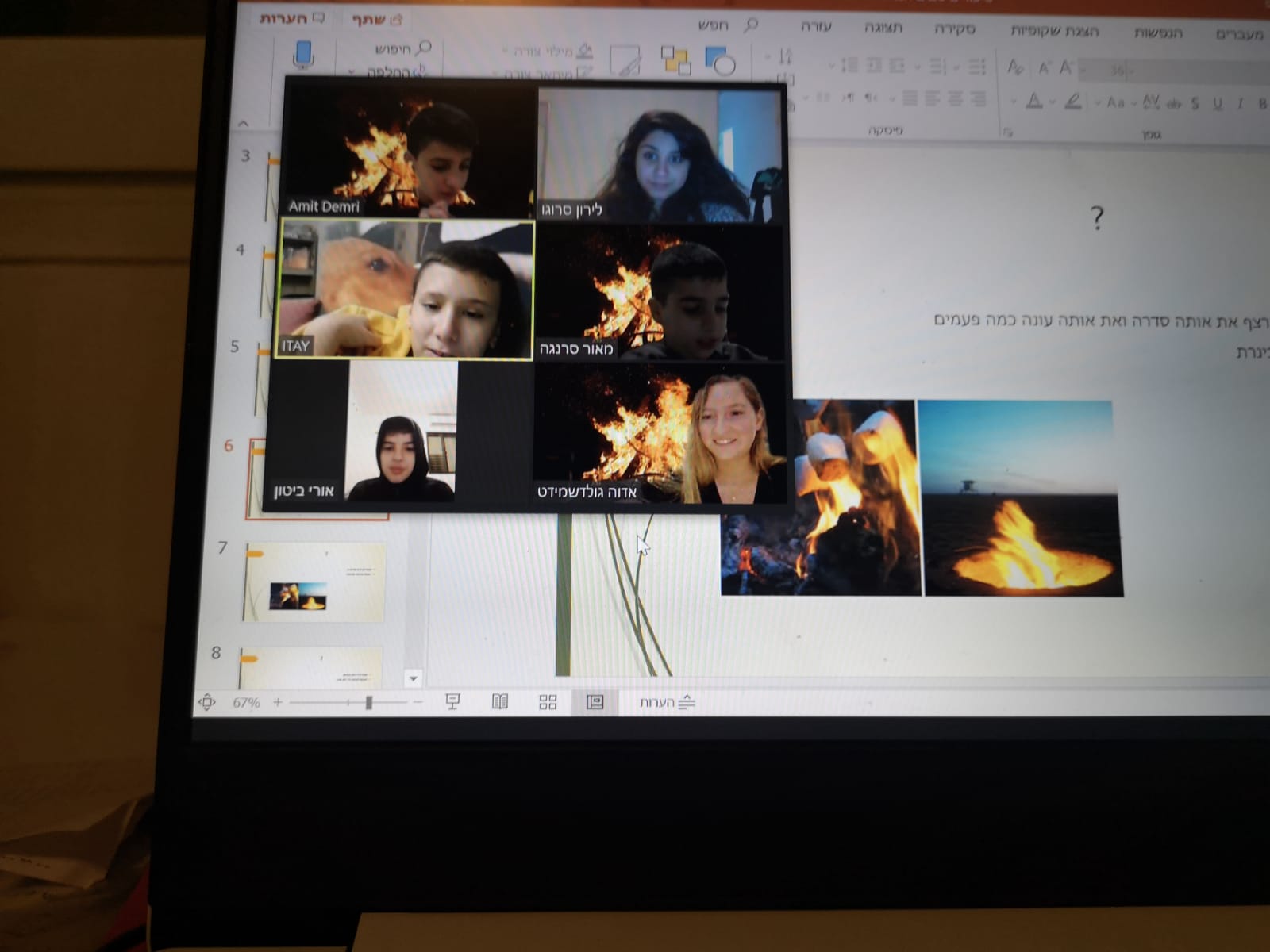Click the Change Case Aa icon
The width and height of the screenshot is (1270, 952).
[x=1115, y=102]
